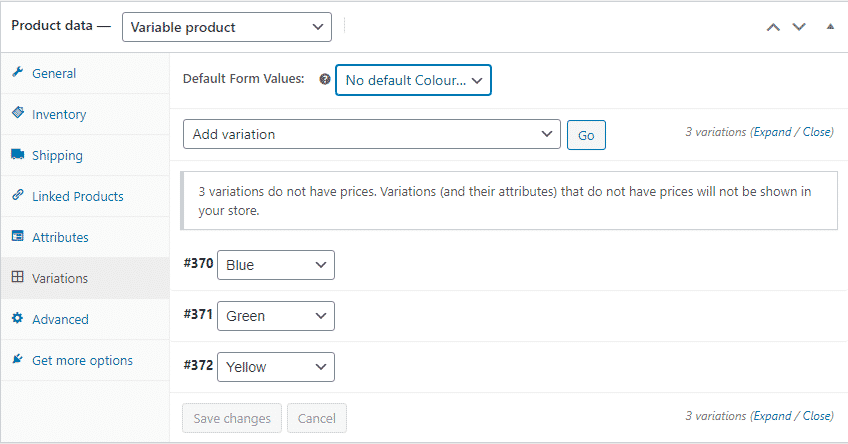Click the Get more options plug icon
848x444 pixels.
pyautogui.click(x=18, y=359)
